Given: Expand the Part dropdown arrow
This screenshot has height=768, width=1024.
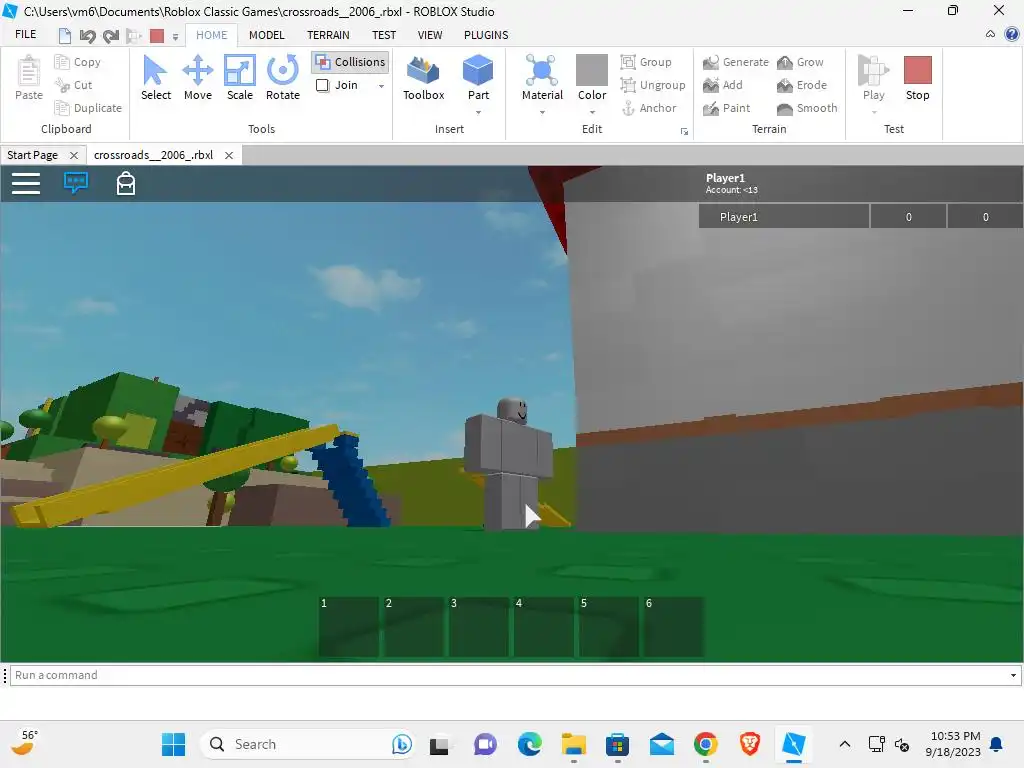Looking at the screenshot, I should 478,112.
